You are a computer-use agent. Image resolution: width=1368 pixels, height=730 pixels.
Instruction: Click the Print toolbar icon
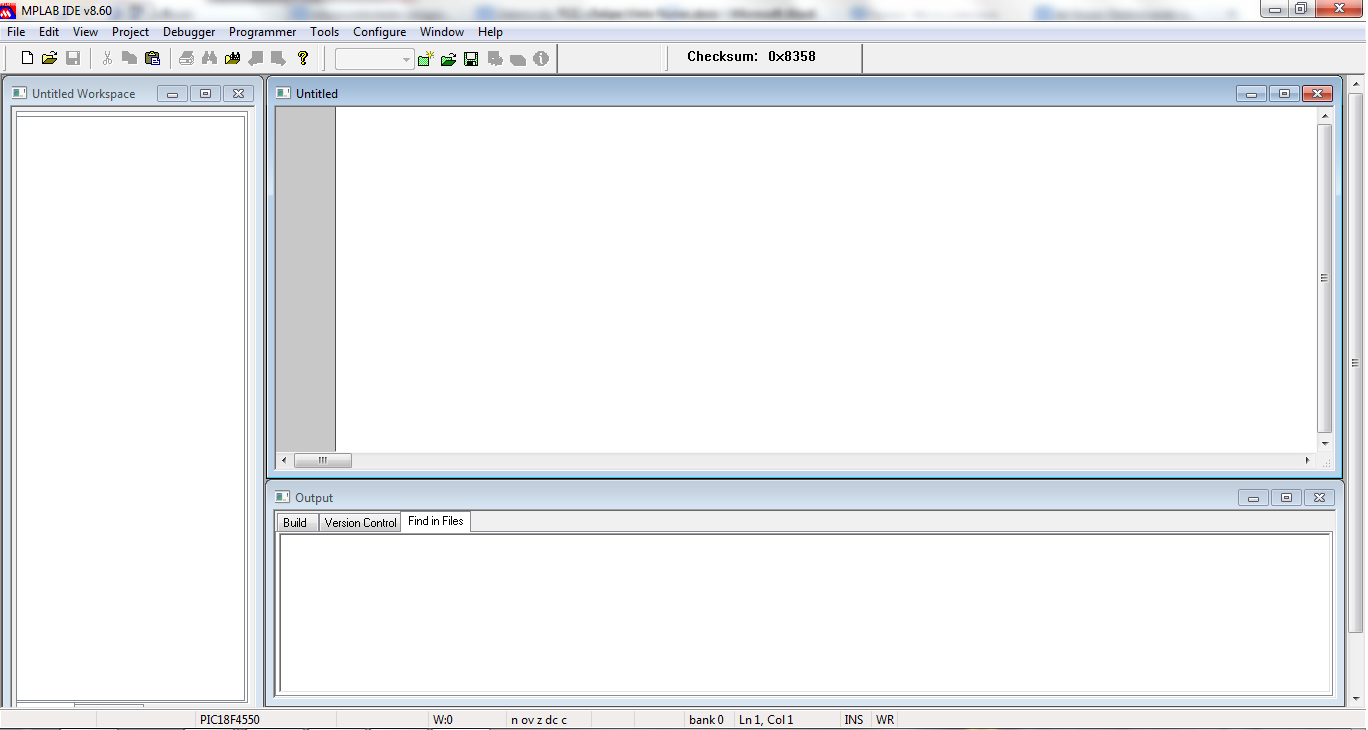pos(187,59)
